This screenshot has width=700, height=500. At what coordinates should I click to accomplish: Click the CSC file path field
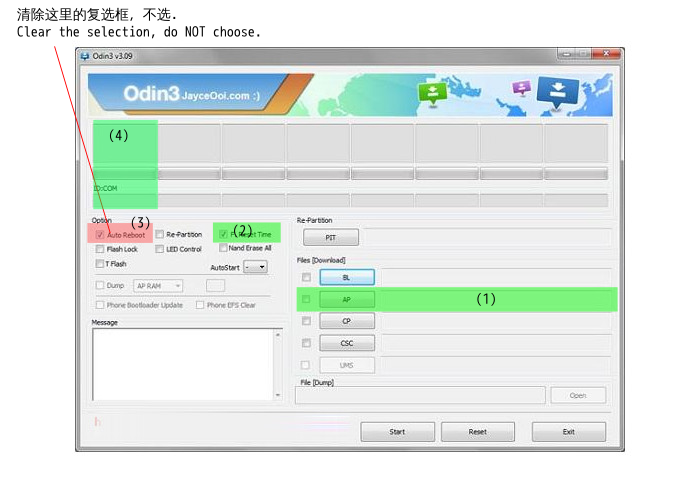coord(496,343)
